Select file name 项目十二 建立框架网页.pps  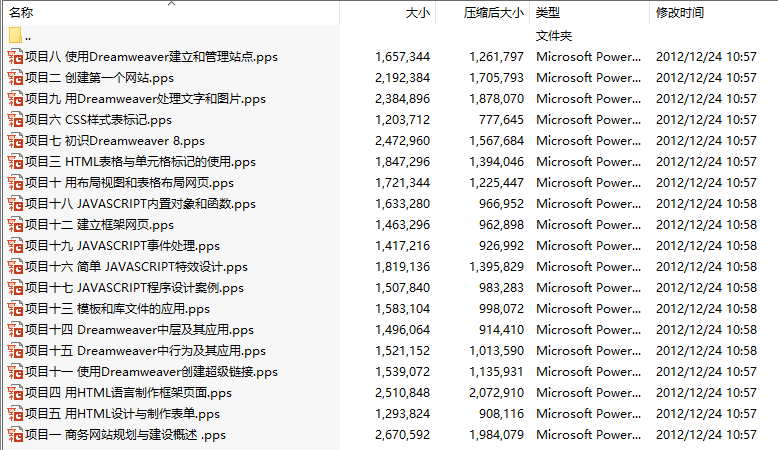(99, 225)
